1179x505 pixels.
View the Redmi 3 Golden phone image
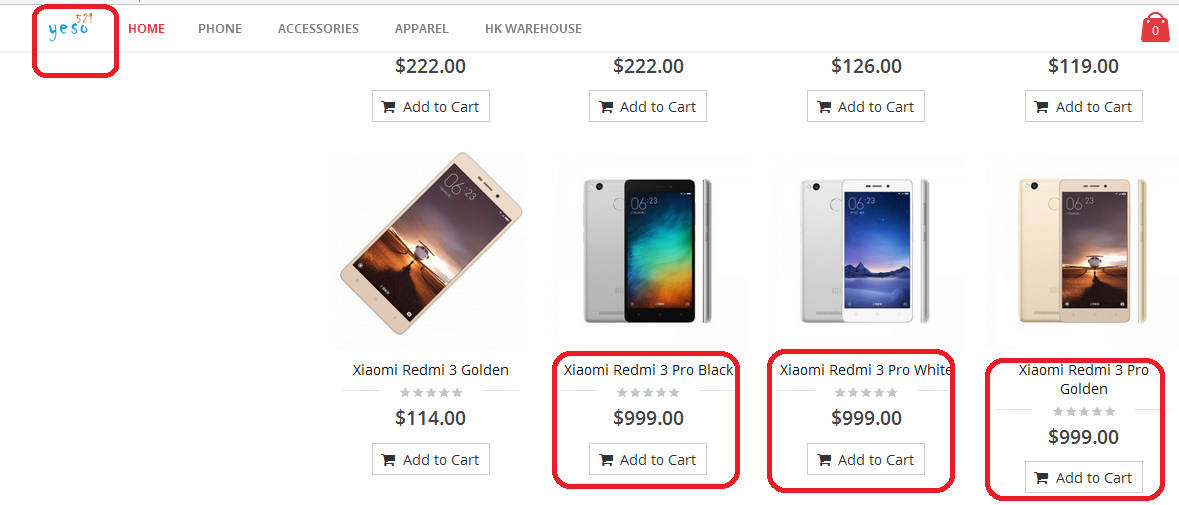(431, 244)
